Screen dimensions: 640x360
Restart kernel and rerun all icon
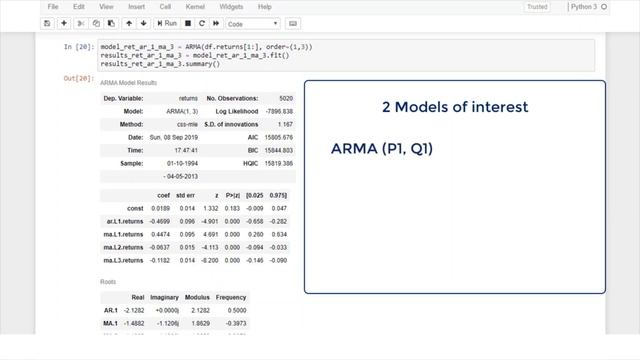click(x=216, y=24)
